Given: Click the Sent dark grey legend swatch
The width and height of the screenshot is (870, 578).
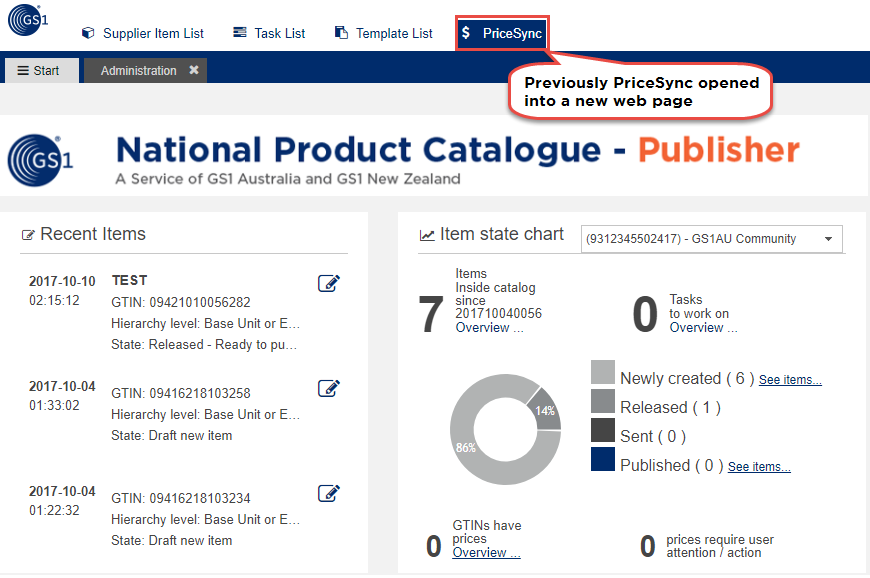Looking at the screenshot, I should [603, 430].
